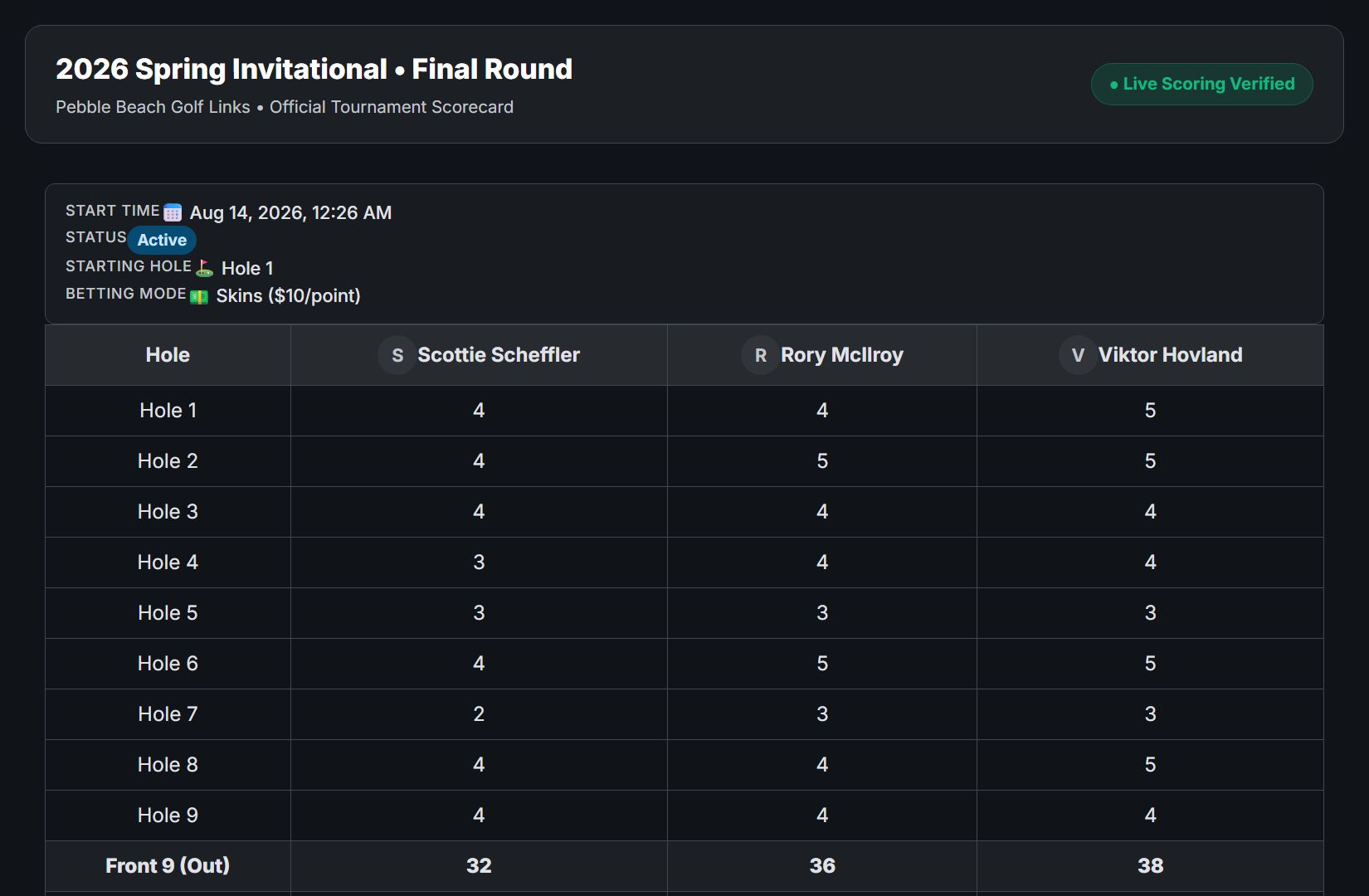Click Scottie Scheffler's S avatar
The height and width of the screenshot is (896, 1369).
397,355
